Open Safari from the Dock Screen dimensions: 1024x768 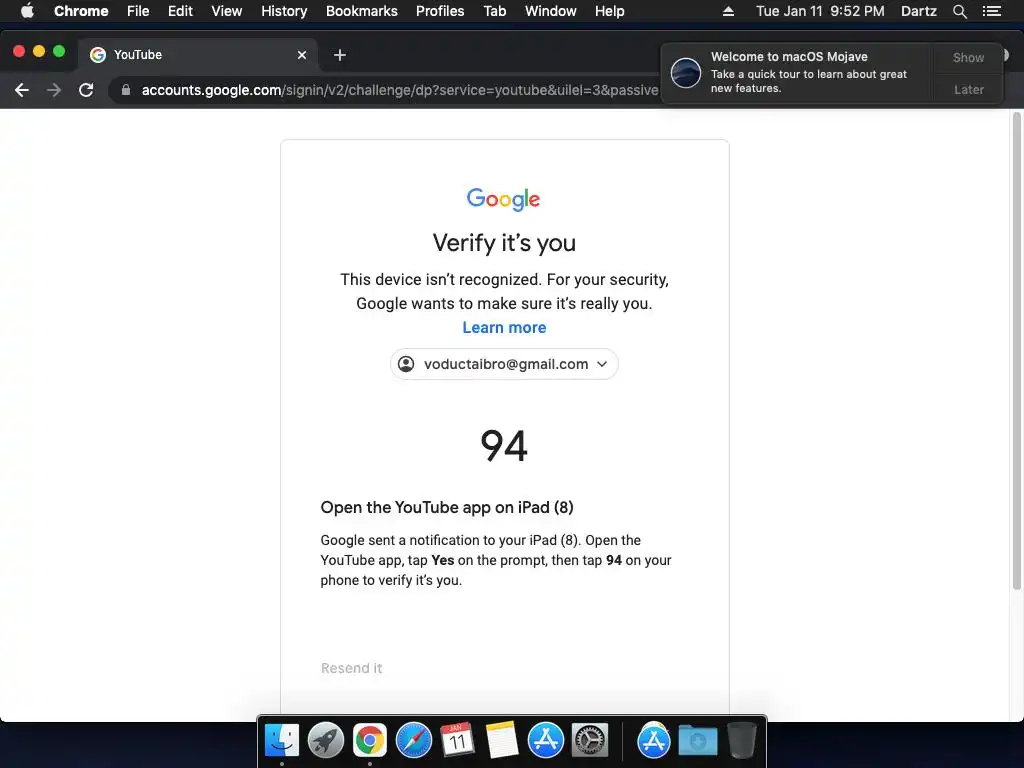tap(413, 741)
